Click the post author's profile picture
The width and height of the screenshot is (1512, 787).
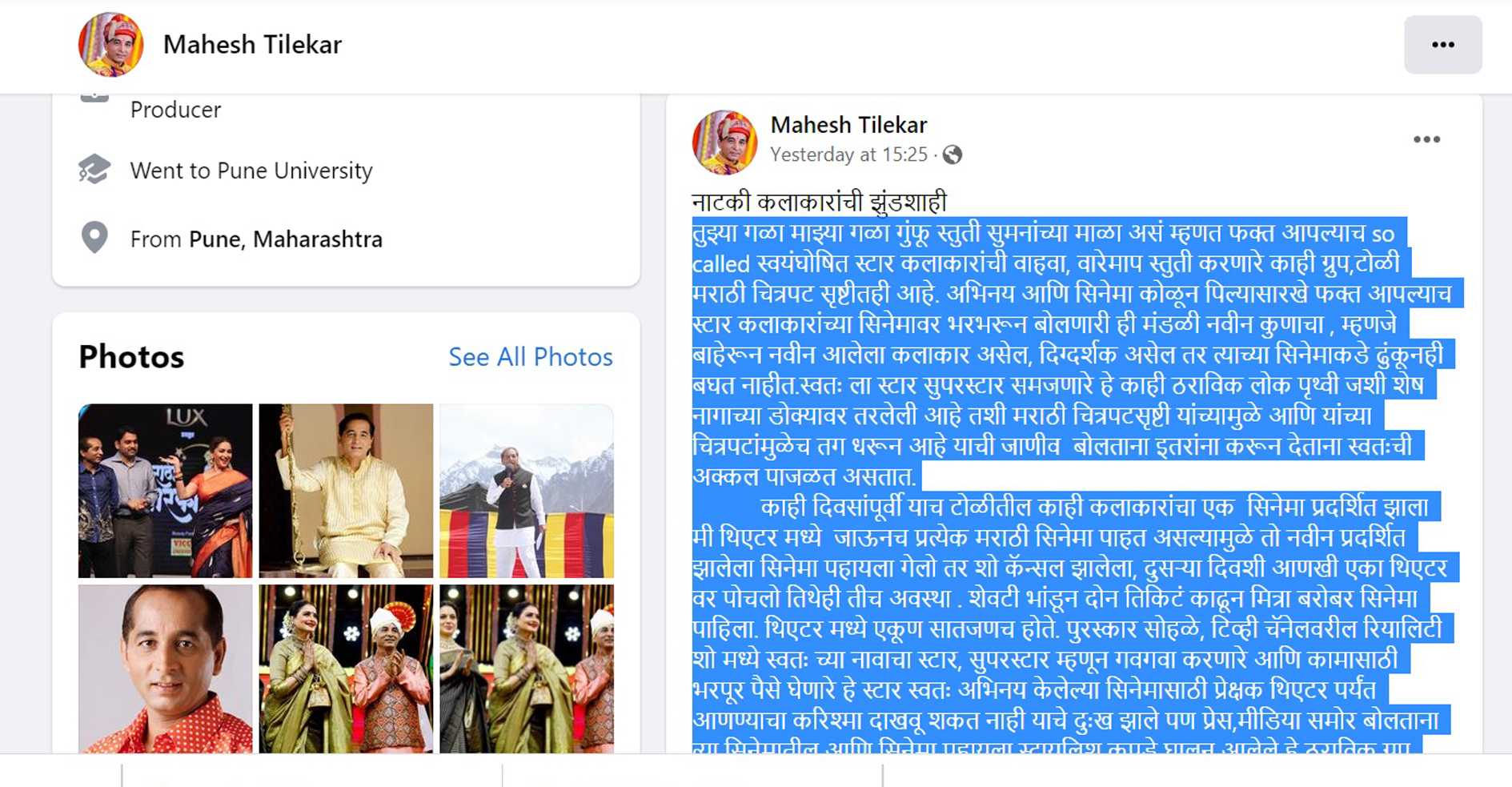724,142
